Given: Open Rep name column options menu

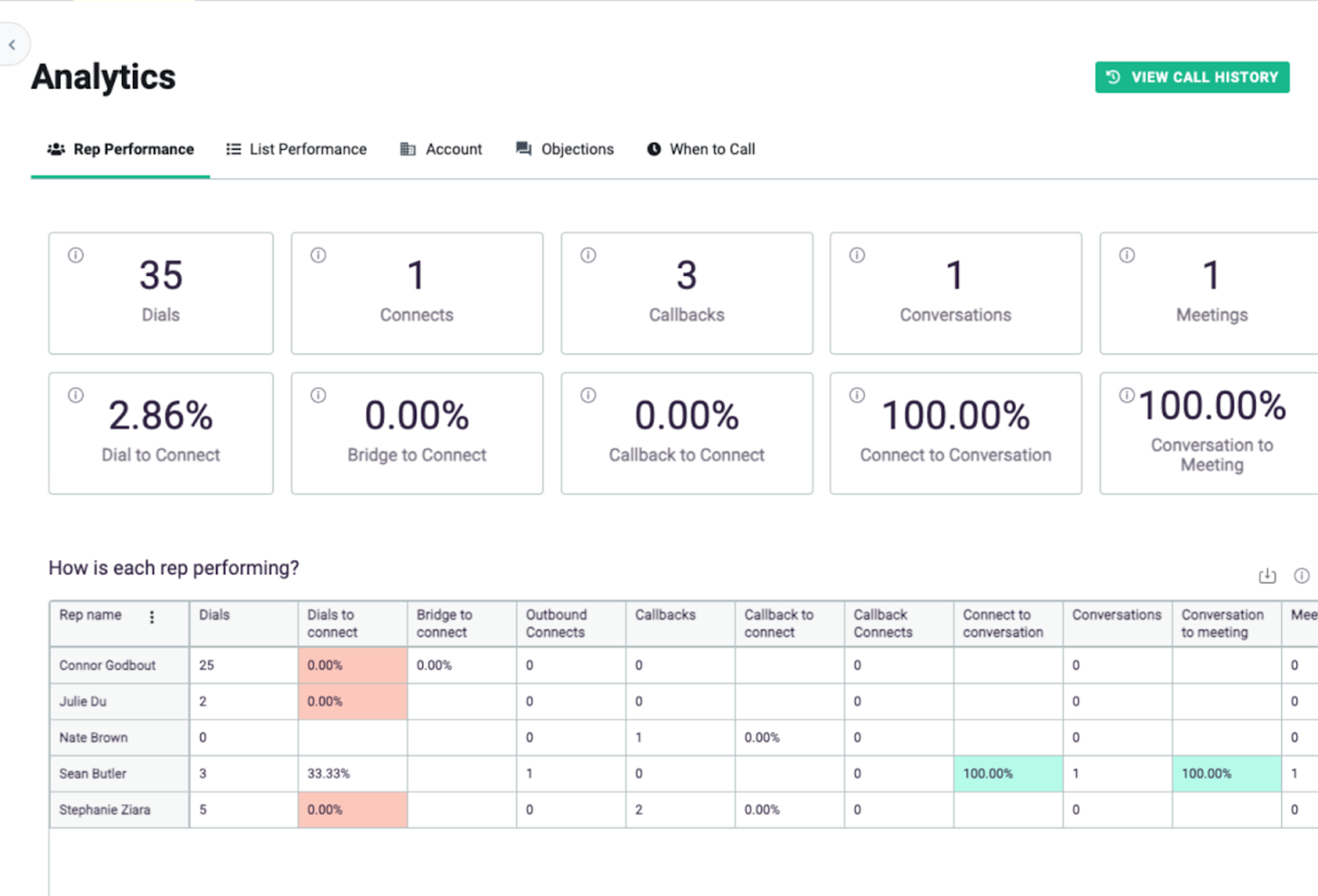Looking at the screenshot, I should (151, 617).
